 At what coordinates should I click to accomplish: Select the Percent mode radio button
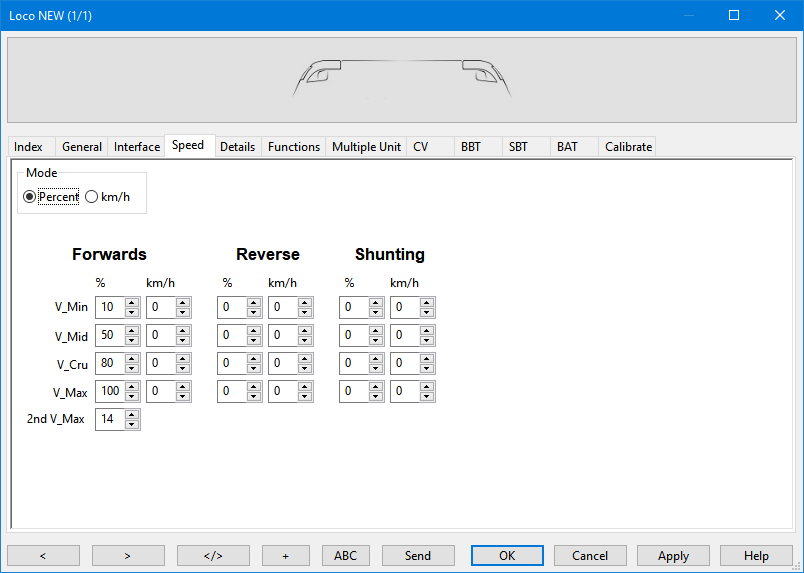coord(29,197)
